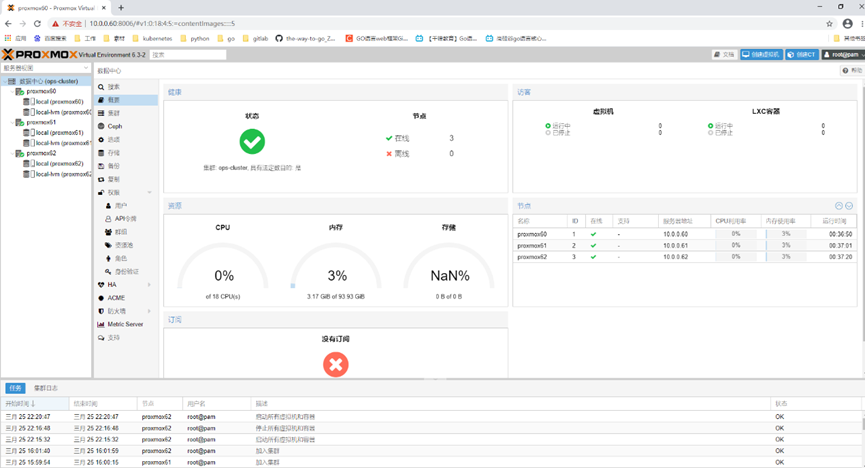Open the Ceph menu item
Viewport: 865px width, 468px height.
pos(126,126)
